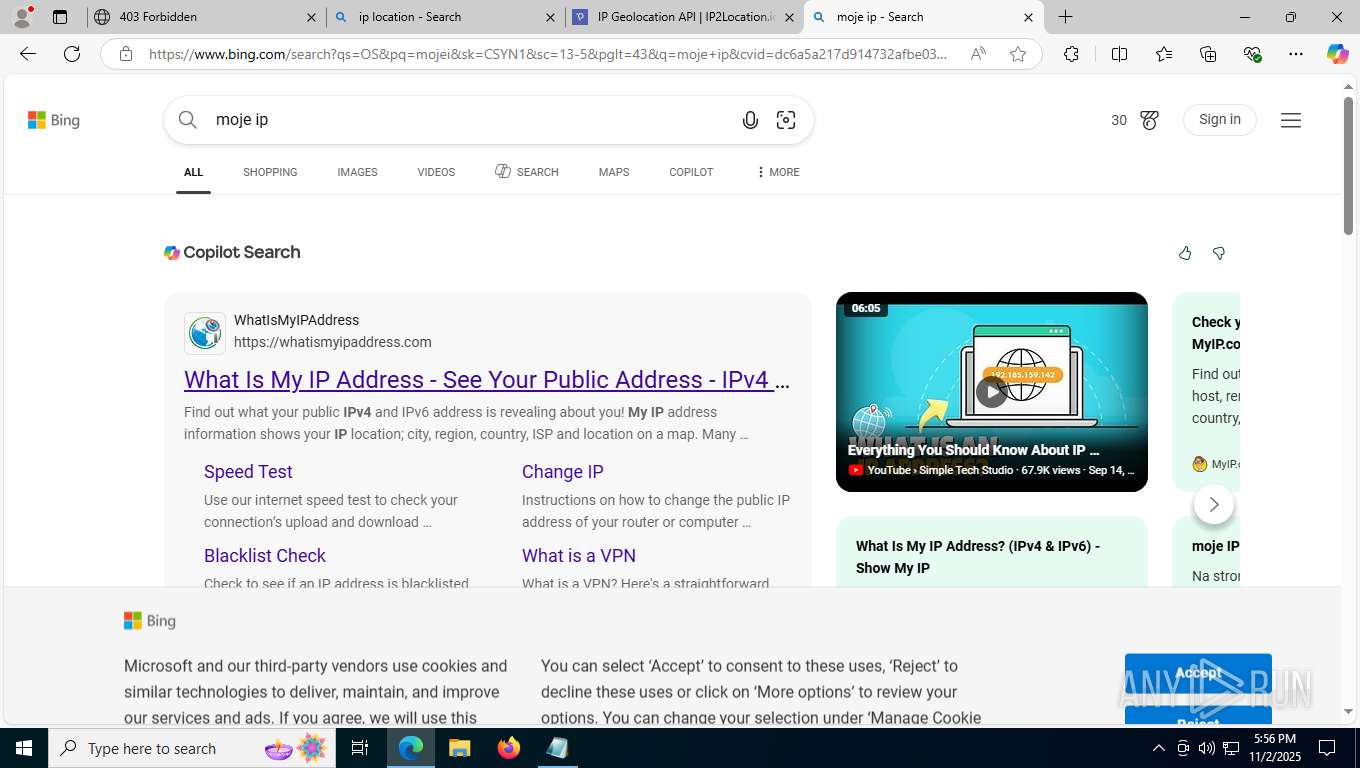Click the browser address bar URL
Viewport: 1360px width, 768px height.
(x=548, y=54)
